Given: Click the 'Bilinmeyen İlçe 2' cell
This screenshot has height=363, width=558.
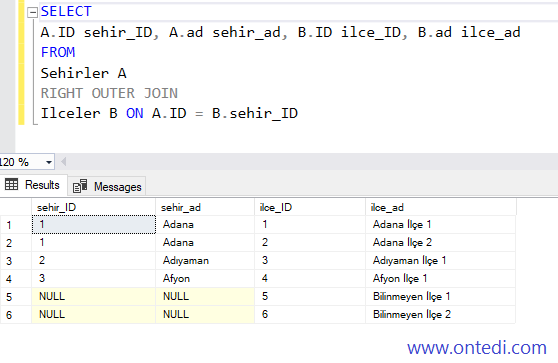Looking at the screenshot, I should 441,315.
